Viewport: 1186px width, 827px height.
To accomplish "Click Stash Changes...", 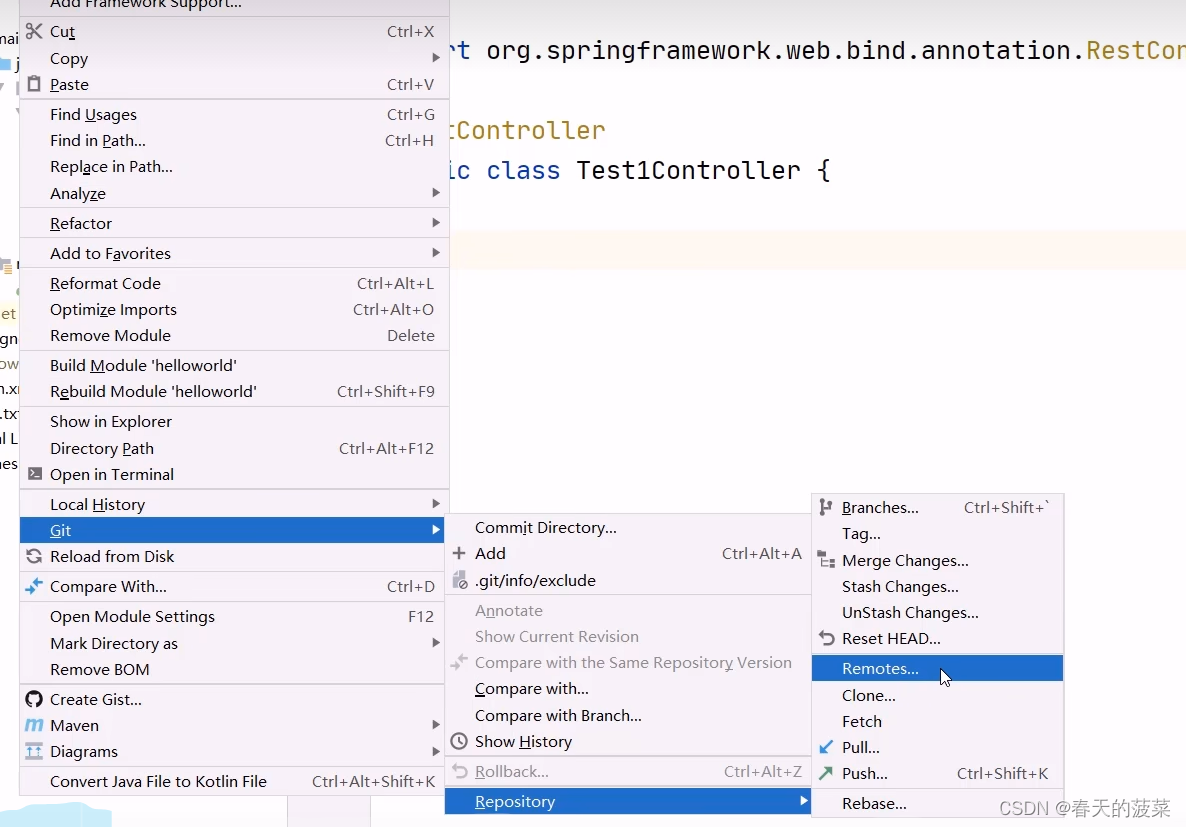I will click(899, 586).
